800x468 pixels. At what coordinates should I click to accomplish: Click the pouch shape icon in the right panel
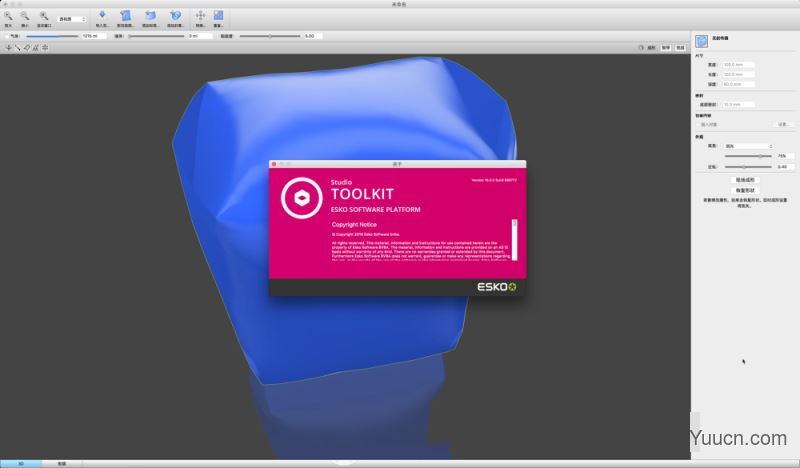coord(702,41)
